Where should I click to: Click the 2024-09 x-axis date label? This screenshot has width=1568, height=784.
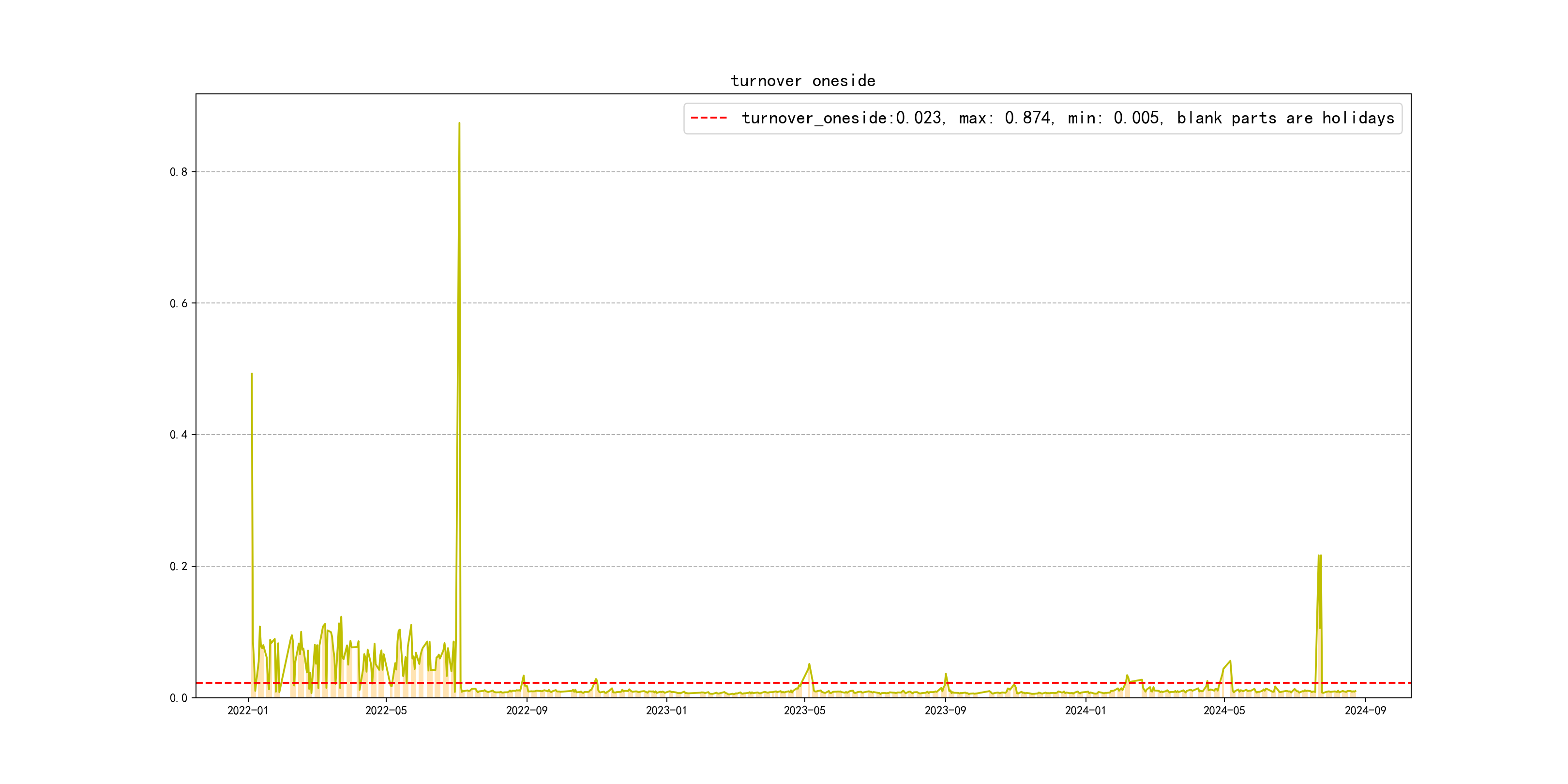pos(1365,711)
